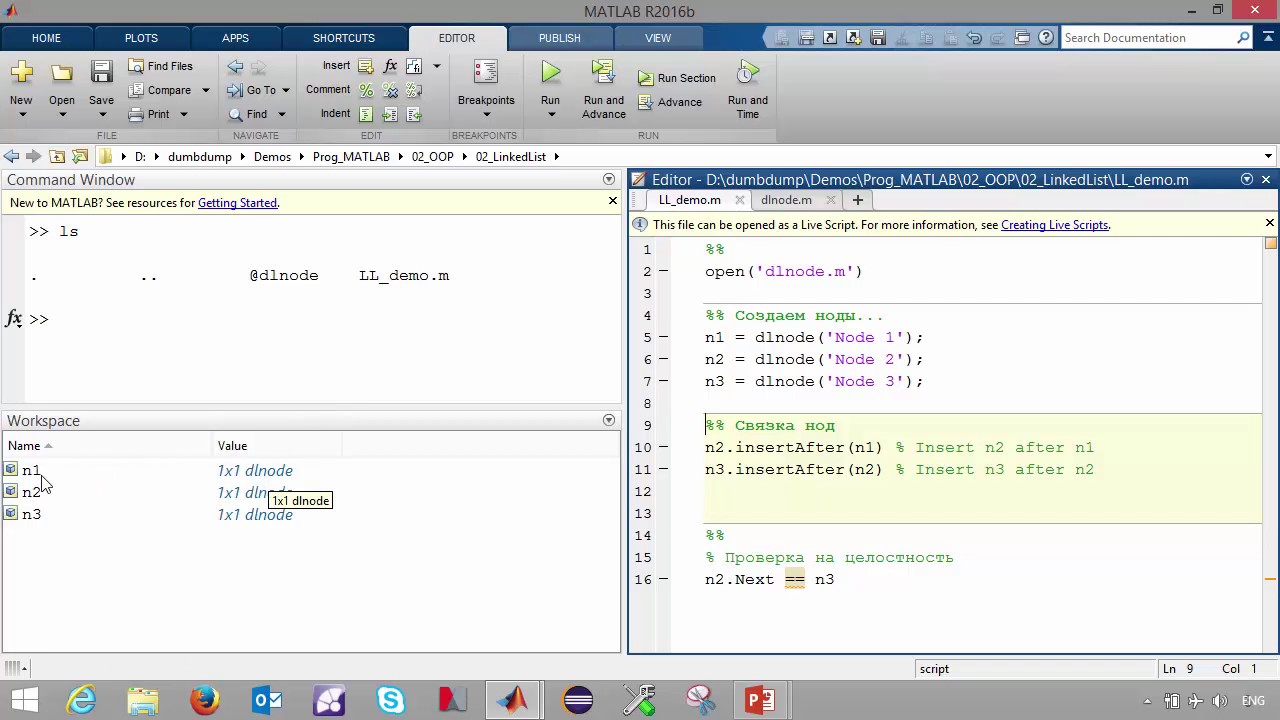Toggle breakpoint dash on line 16
The image size is (1280, 720).
tap(663, 580)
